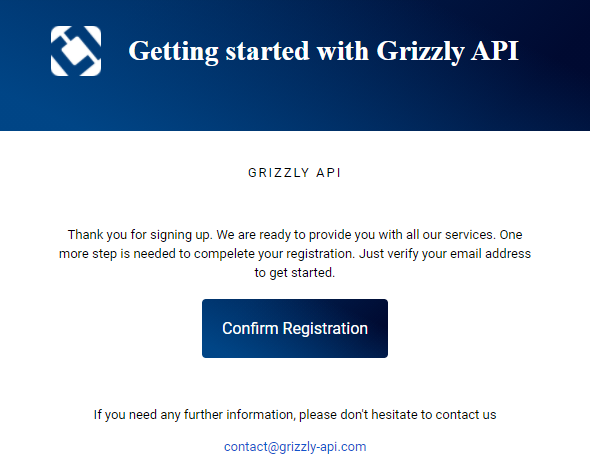Open the contact@grizzly-api.com email link
Image resolution: width=590 pixels, height=464 pixels.
tap(295, 447)
